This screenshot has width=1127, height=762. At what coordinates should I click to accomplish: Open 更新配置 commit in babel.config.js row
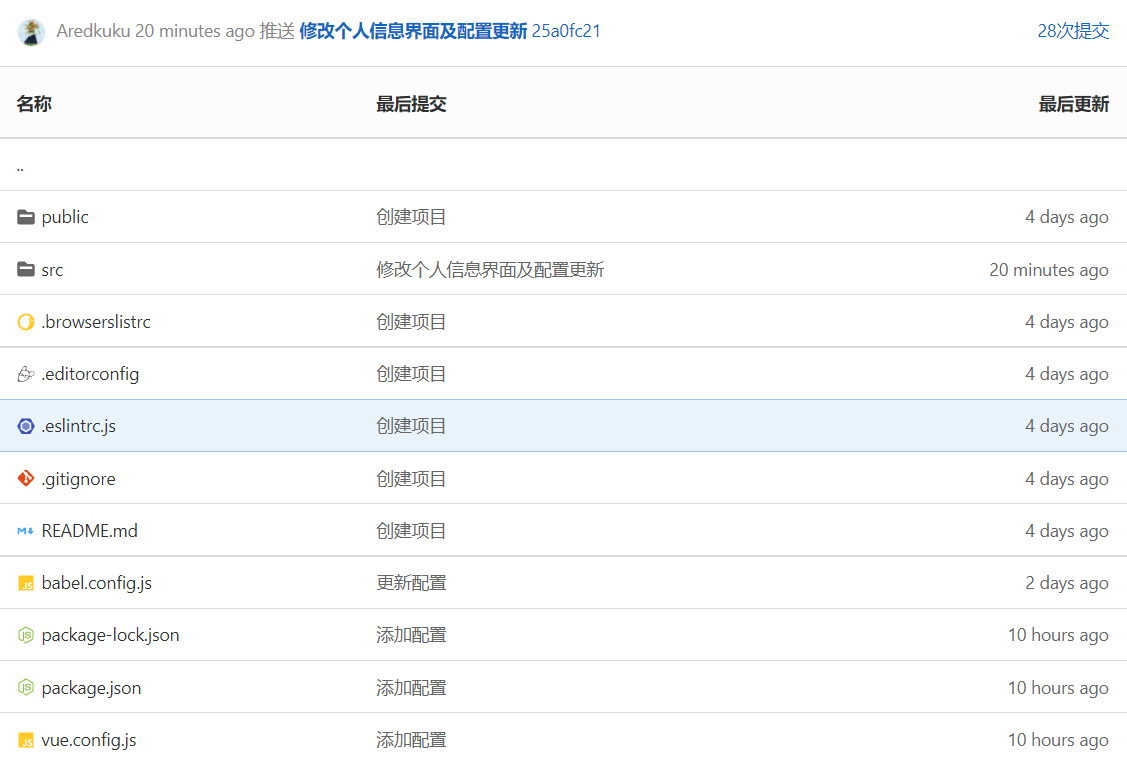point(411,583)
